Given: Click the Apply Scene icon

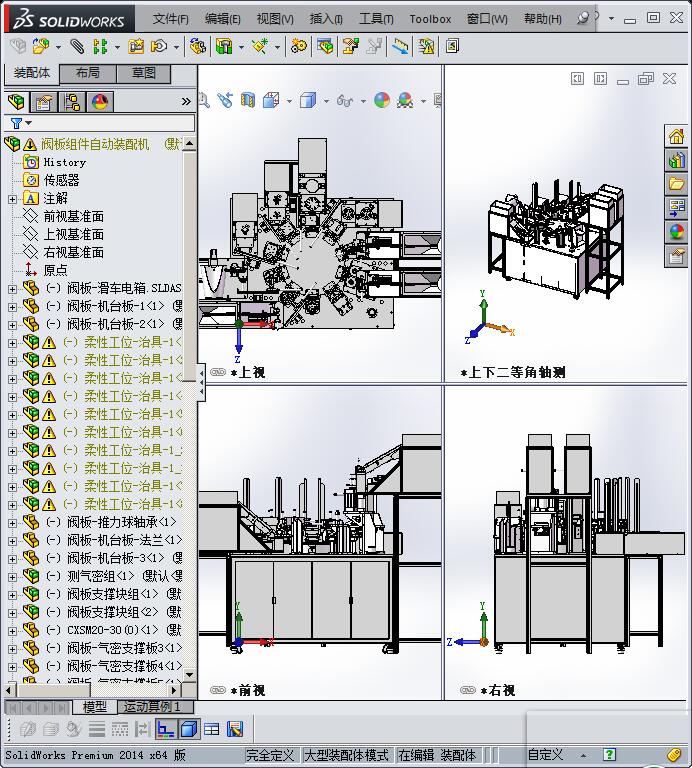Looking at the screenshot, I should [405, 101].
